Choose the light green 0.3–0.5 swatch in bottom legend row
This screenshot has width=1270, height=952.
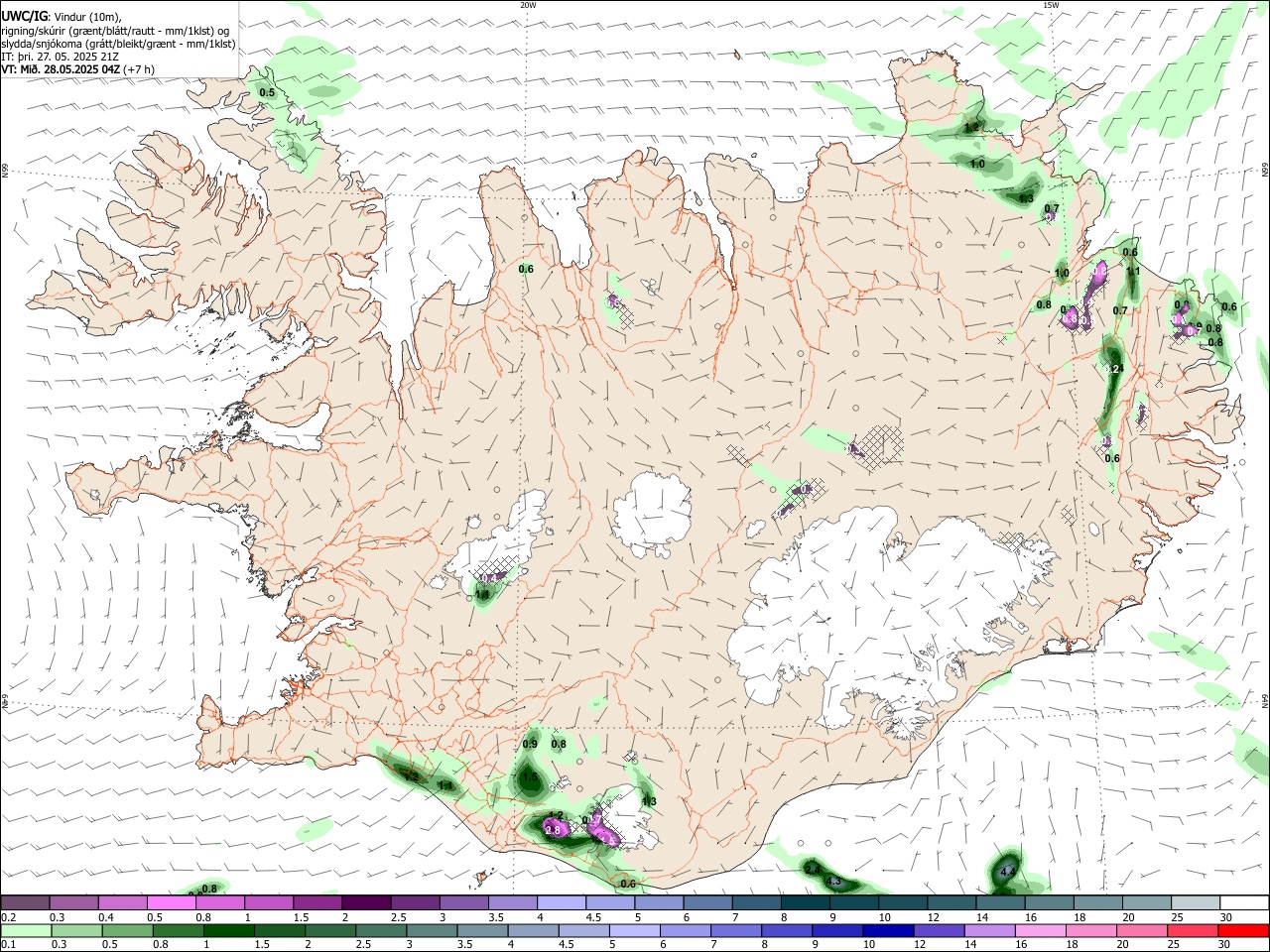point(76,930)
